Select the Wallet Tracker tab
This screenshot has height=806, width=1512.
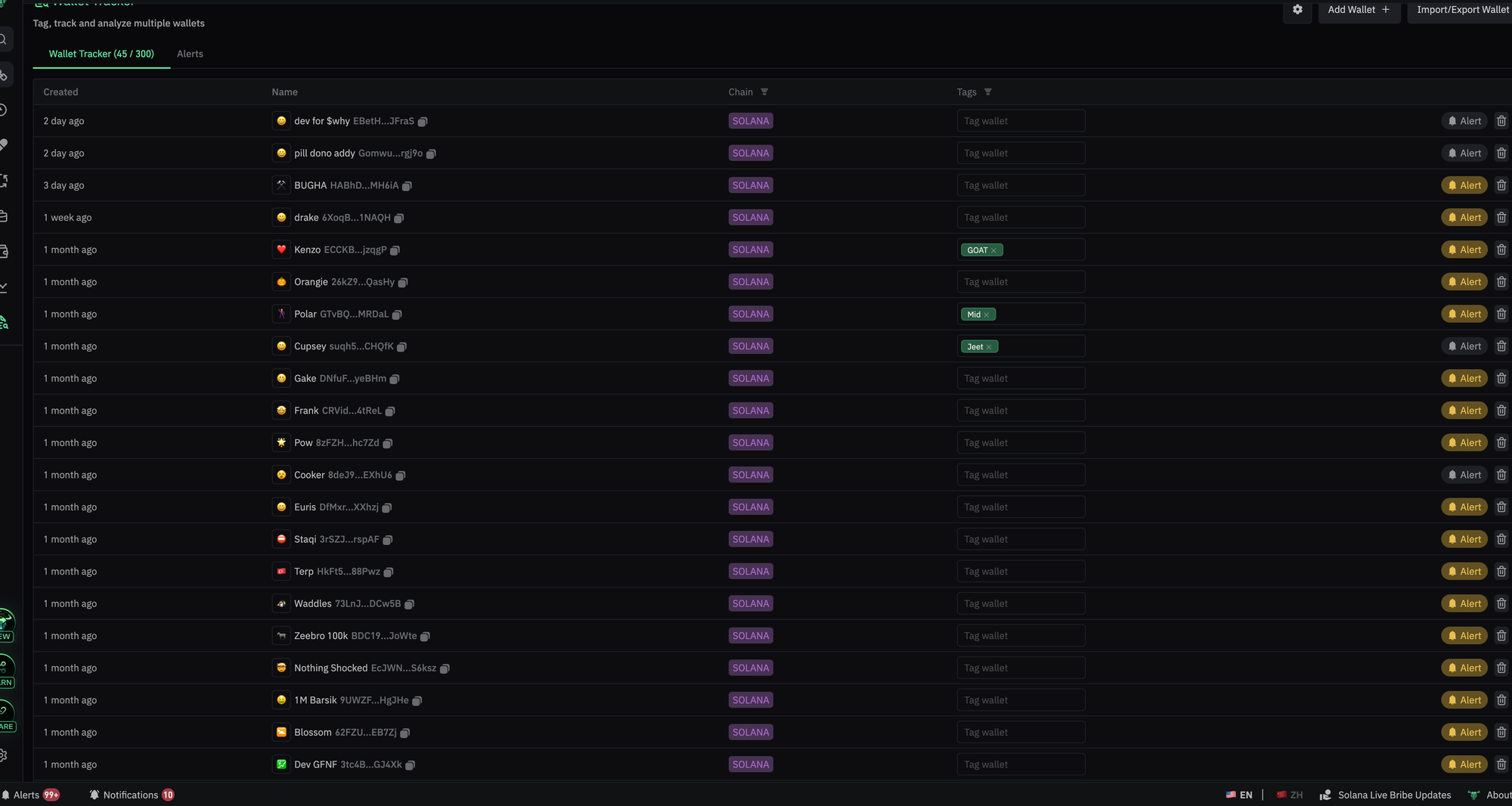(101, 54)
